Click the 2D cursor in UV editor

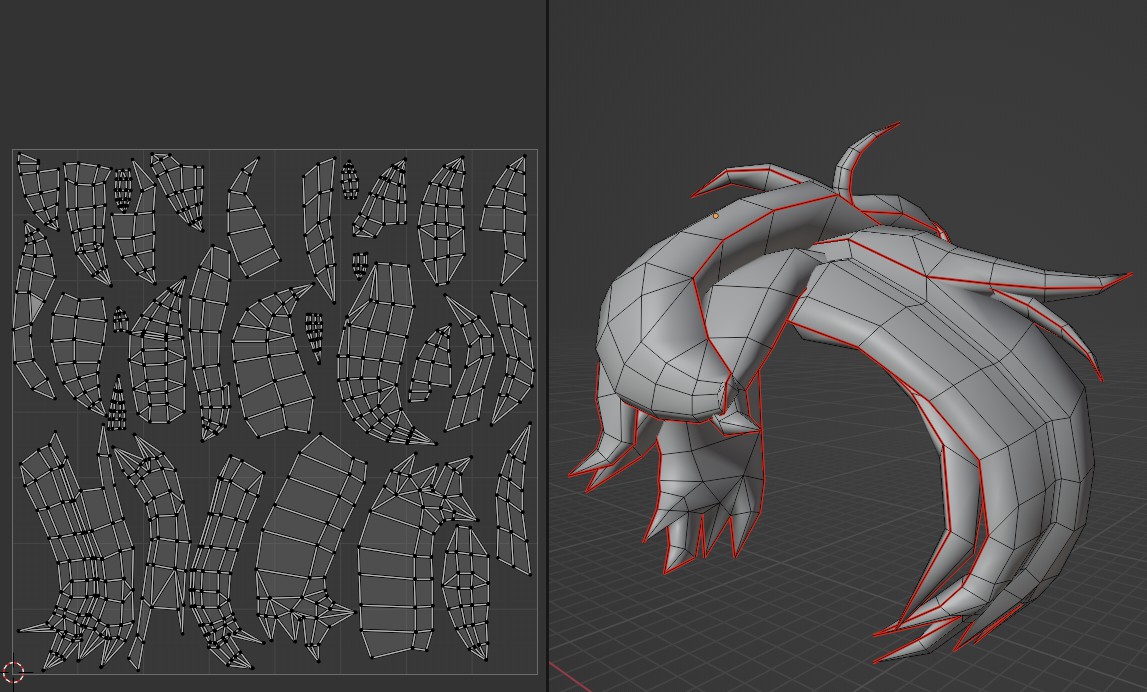[x=13, y=671]
